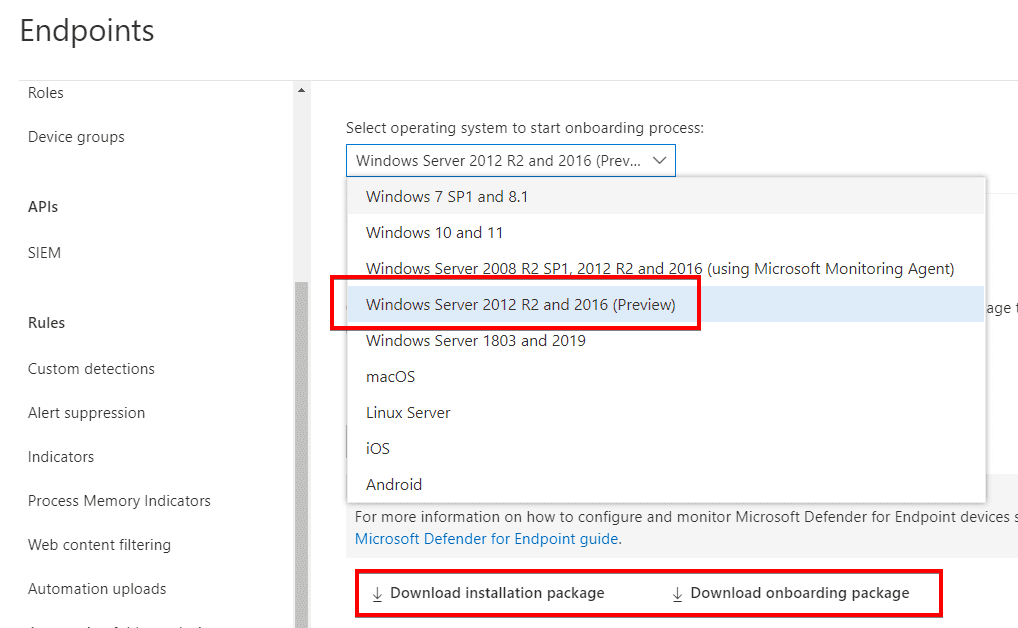
Task: Open Web content filtering
Action: (x=99, y=545)
